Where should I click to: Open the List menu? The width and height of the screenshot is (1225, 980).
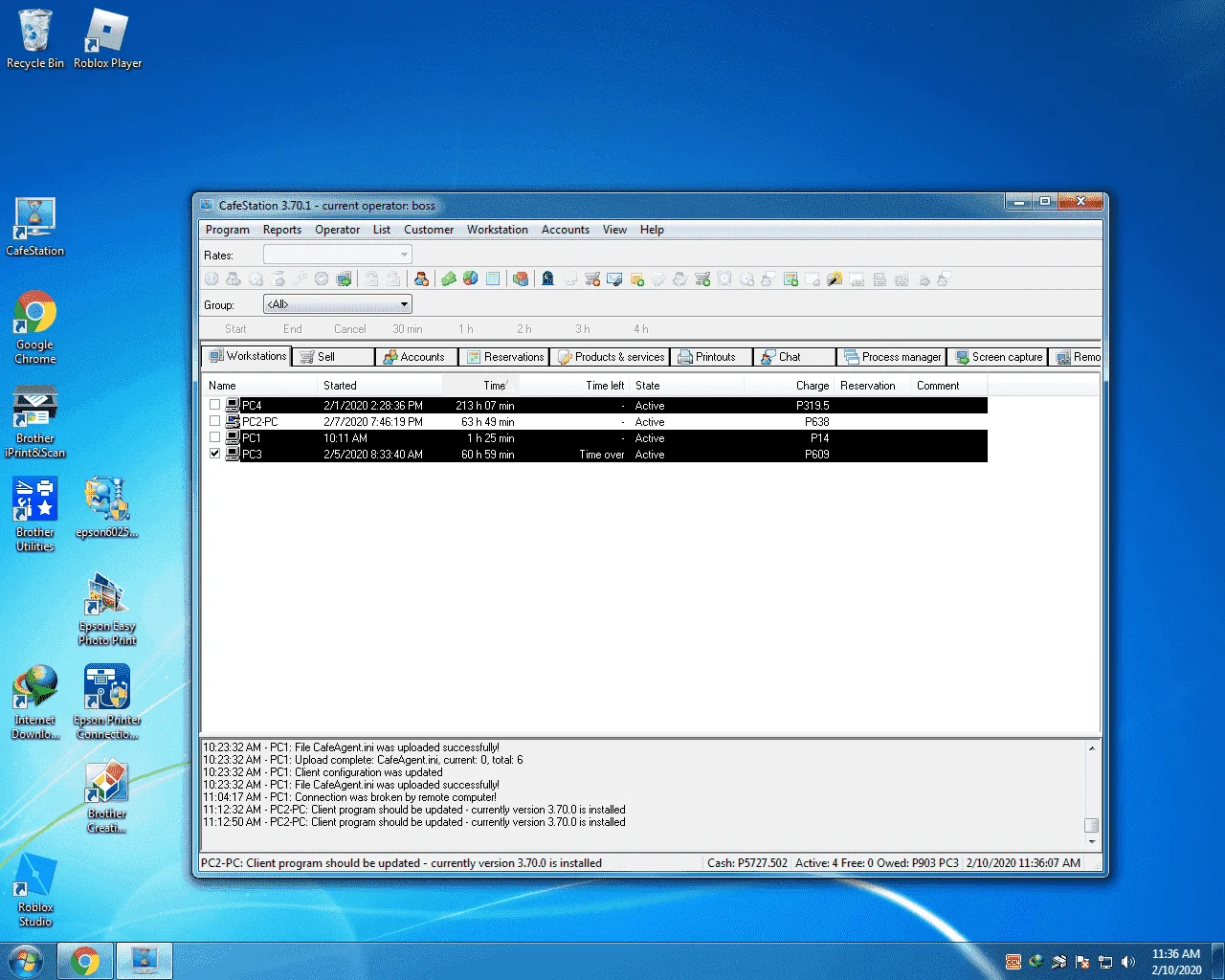382,230
